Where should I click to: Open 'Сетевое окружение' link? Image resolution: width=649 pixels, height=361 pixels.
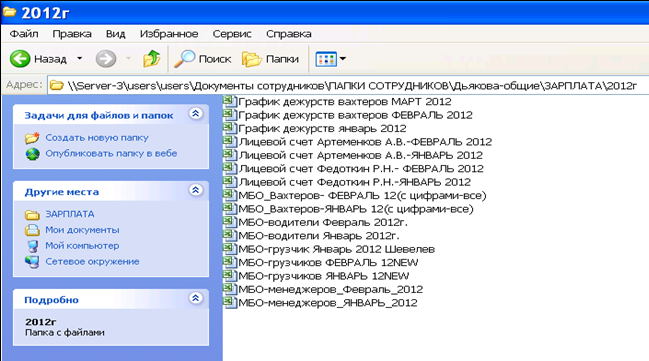pos(92,262)
